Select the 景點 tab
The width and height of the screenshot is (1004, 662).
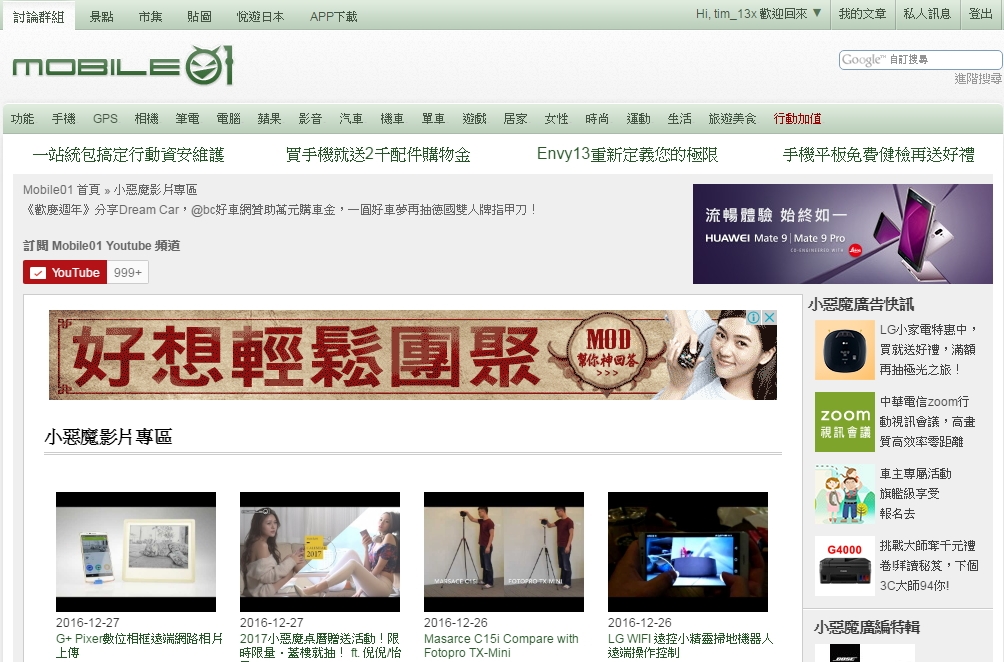tap(101, 17)
